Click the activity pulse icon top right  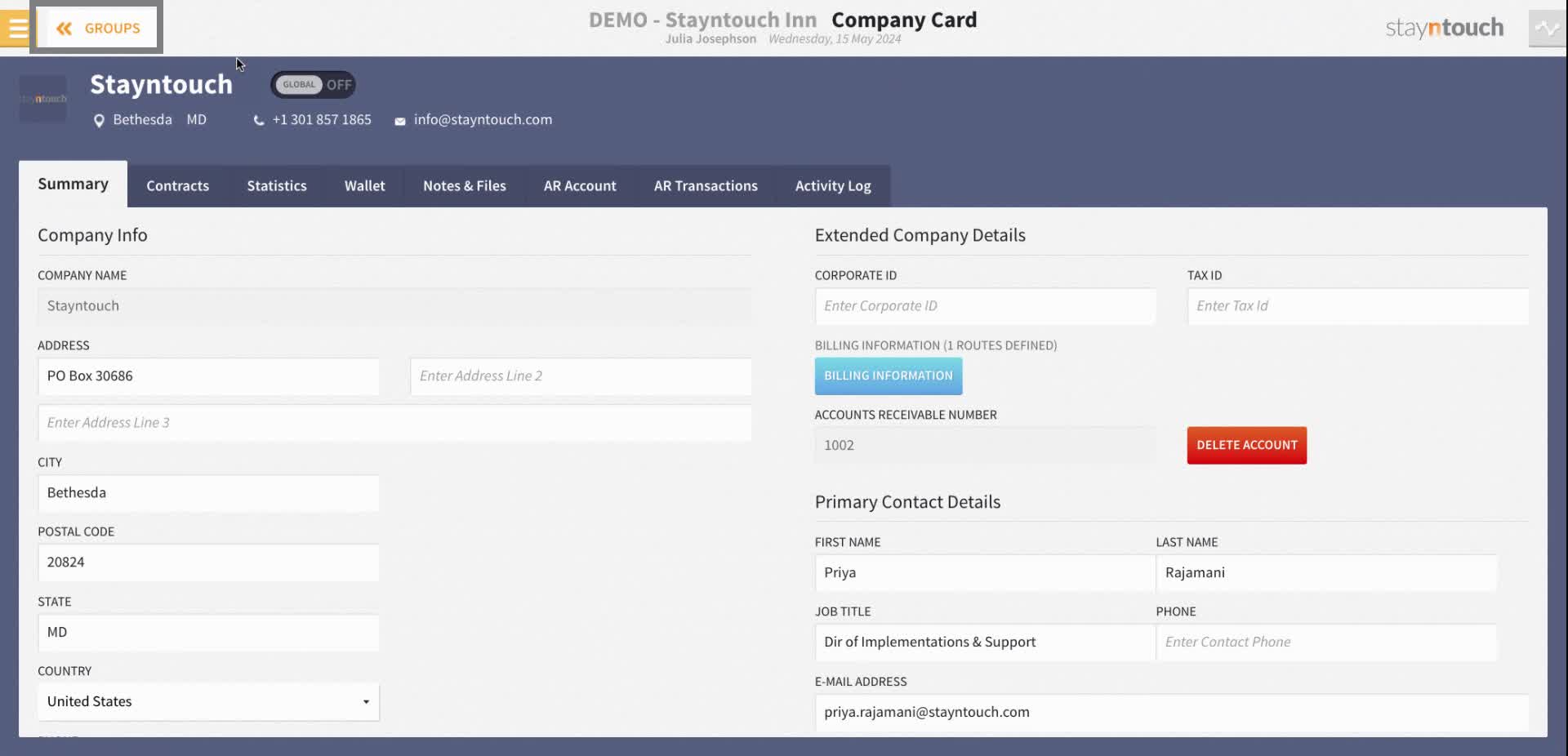coord(1547,29)
